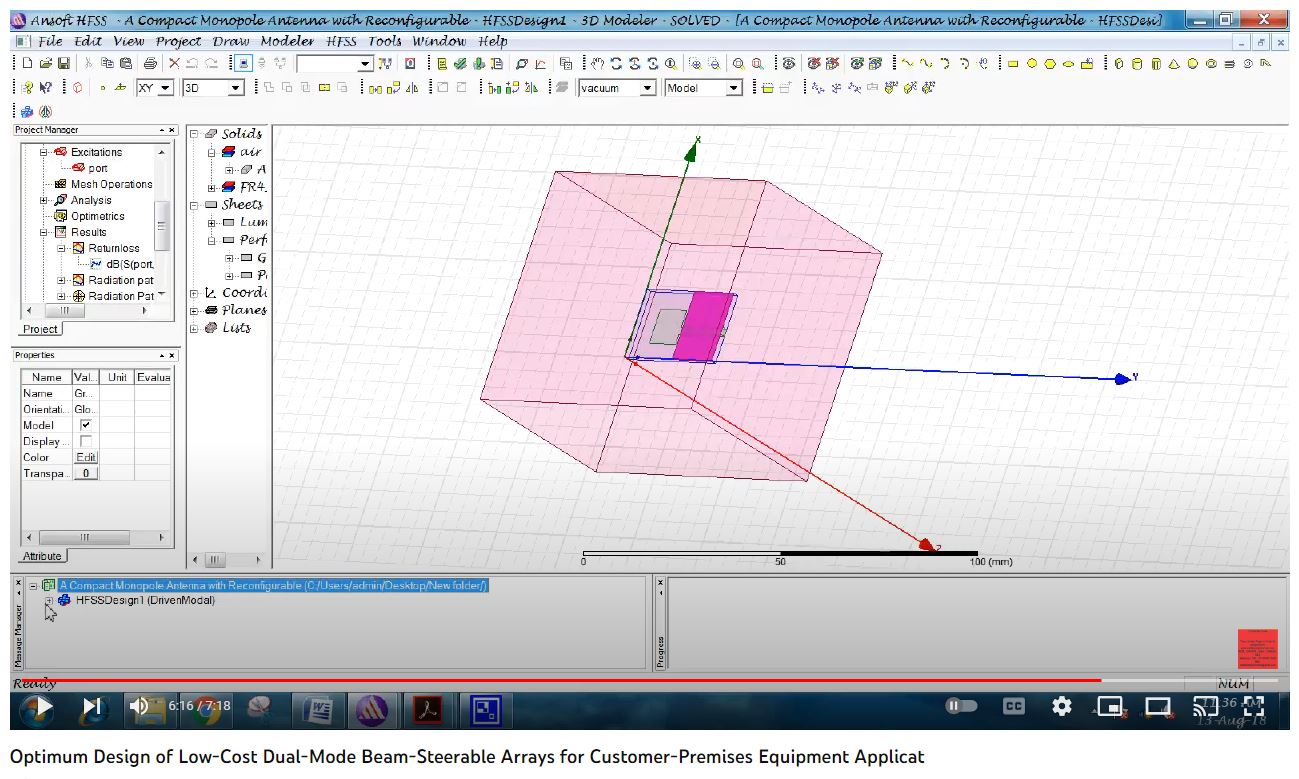Open the Modeler menu
The width and height of the screenshot is (1299, 779).
point(287,41)
